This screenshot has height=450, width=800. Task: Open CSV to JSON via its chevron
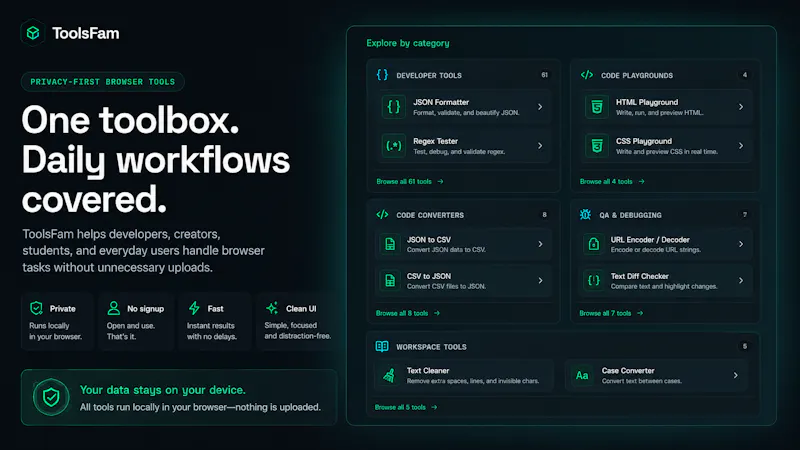(x=540, y=281)
